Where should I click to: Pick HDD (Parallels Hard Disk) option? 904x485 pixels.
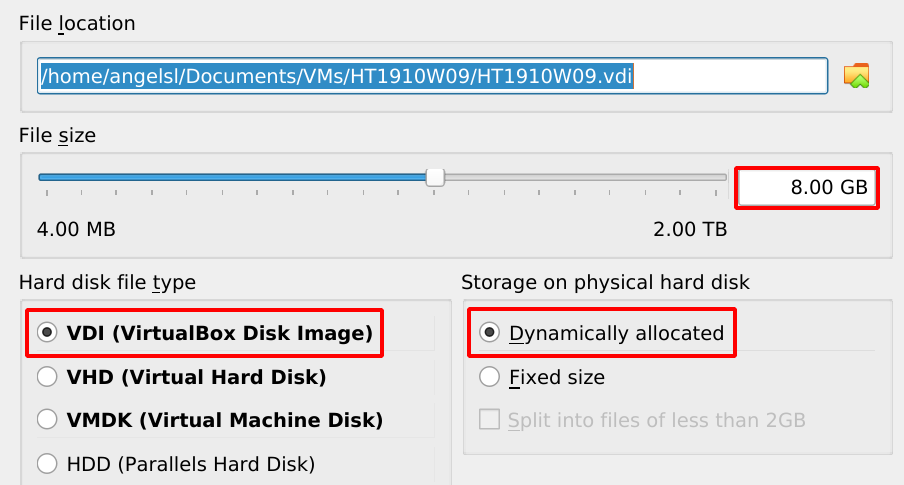coord(47,463)
